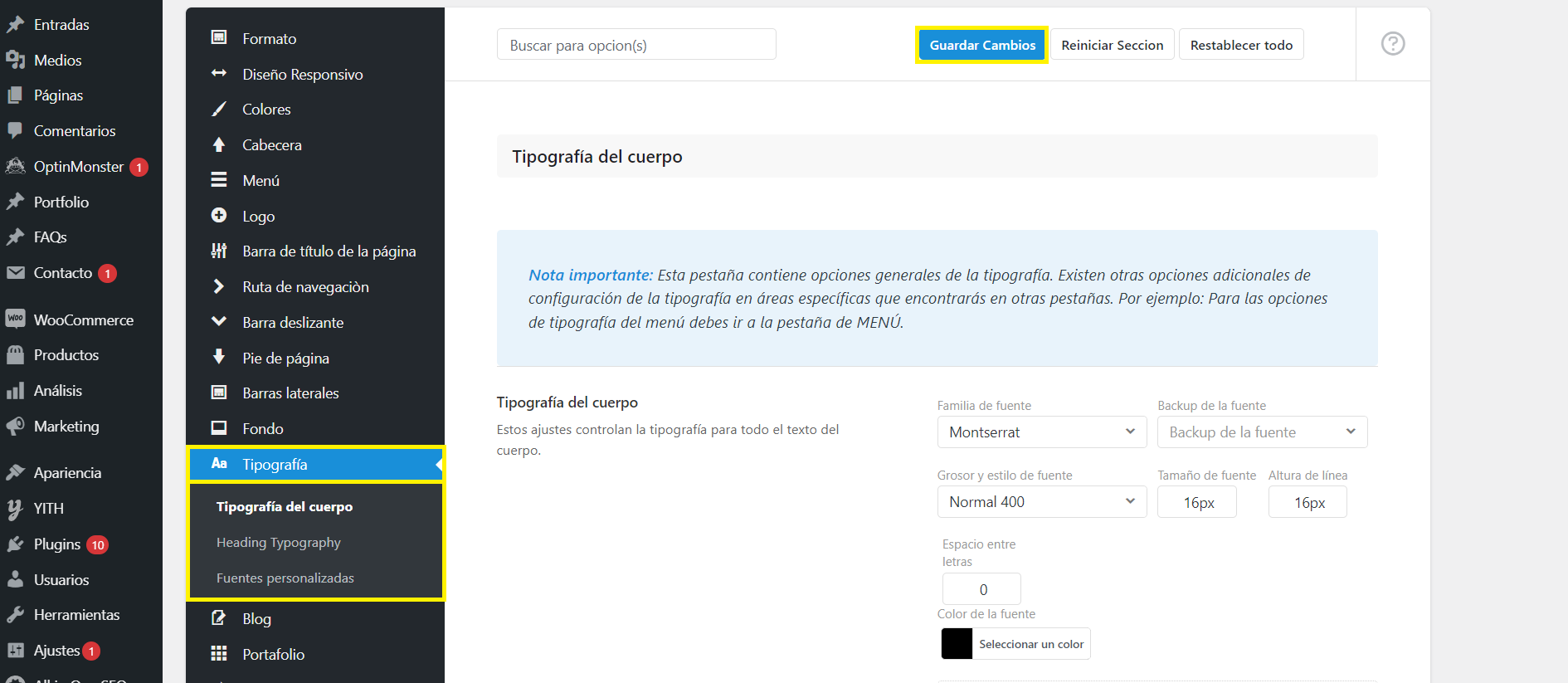Screen dimensions: 1568x683
Task: Open Heading Typography submenu item
Action: (279, 543)
